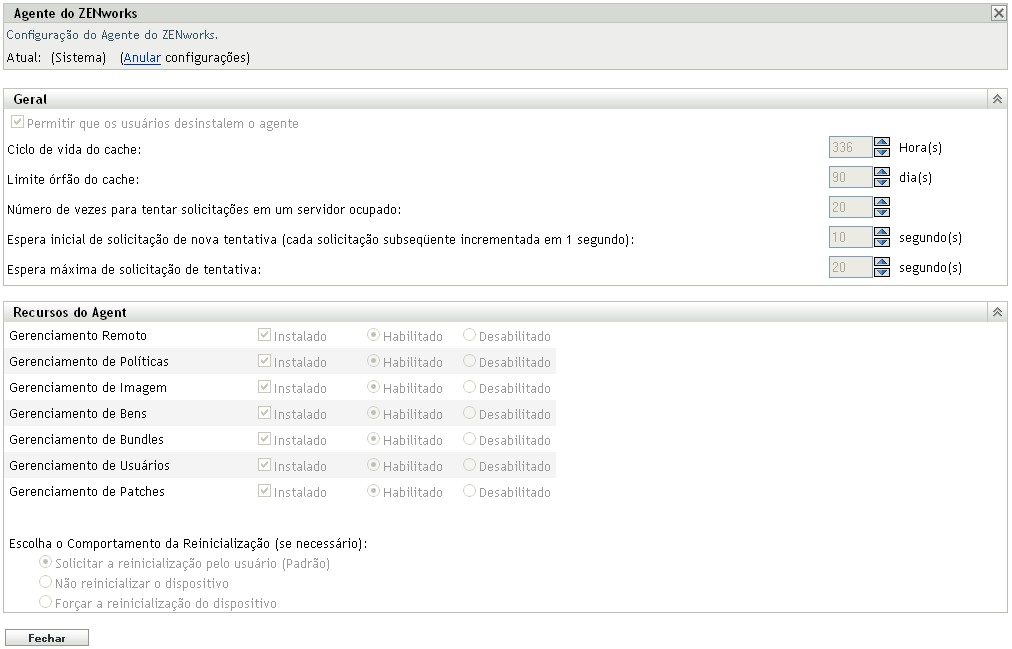The image size is (1012, 649).
Task: Increase cache life cycle hours value
Action: [882, 142]
